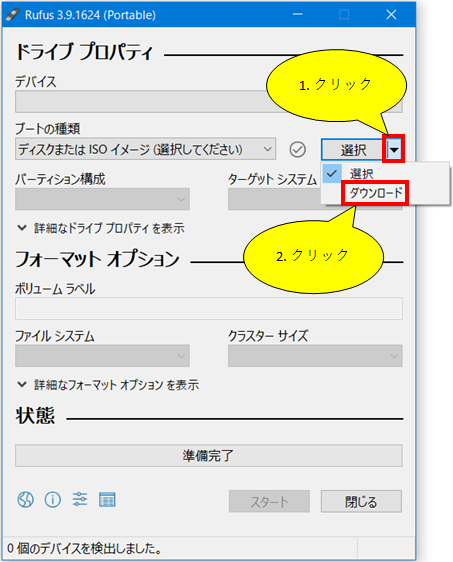The height and width of the screenshot is (562, 453).
Task: Click the 準備完了 progress bar
Action: [x=209, y=456]
